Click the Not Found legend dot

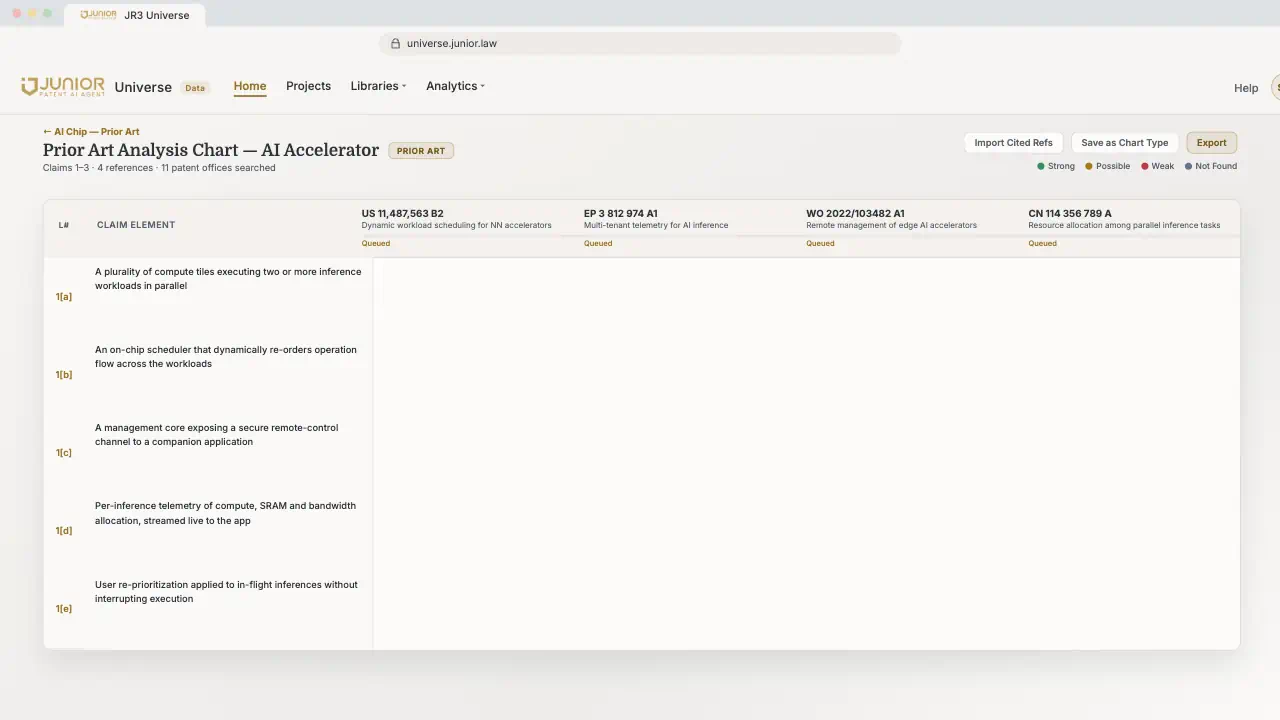pos(1189,166)
